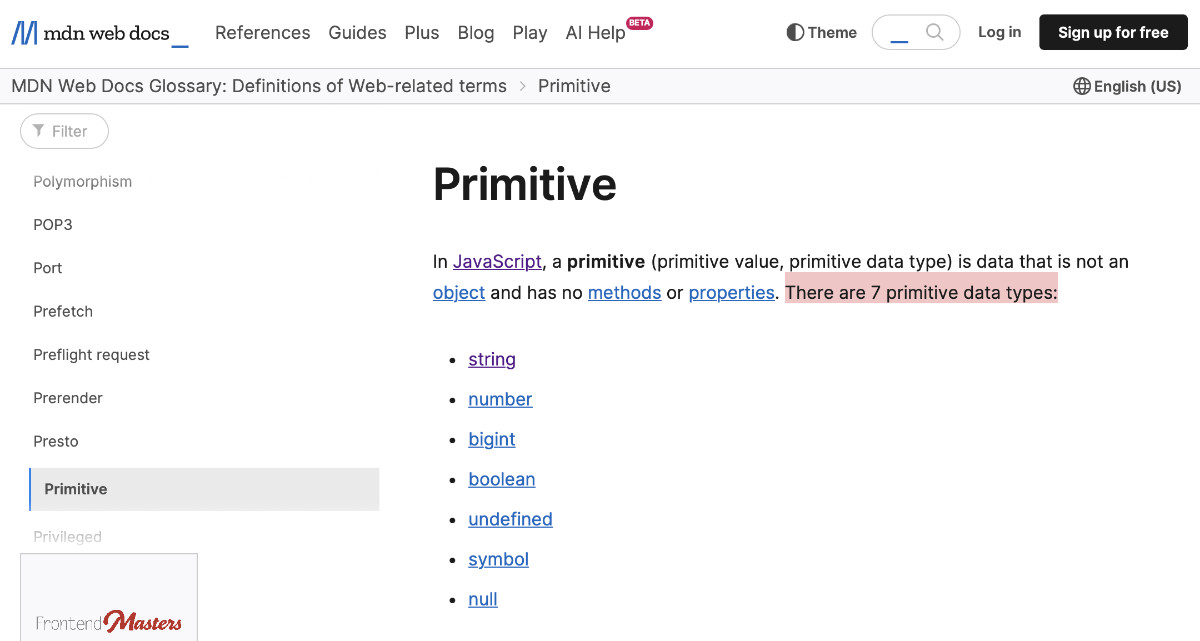Go to the Blog page
This screenshot has height=641, width=1200.
(476, 33)
